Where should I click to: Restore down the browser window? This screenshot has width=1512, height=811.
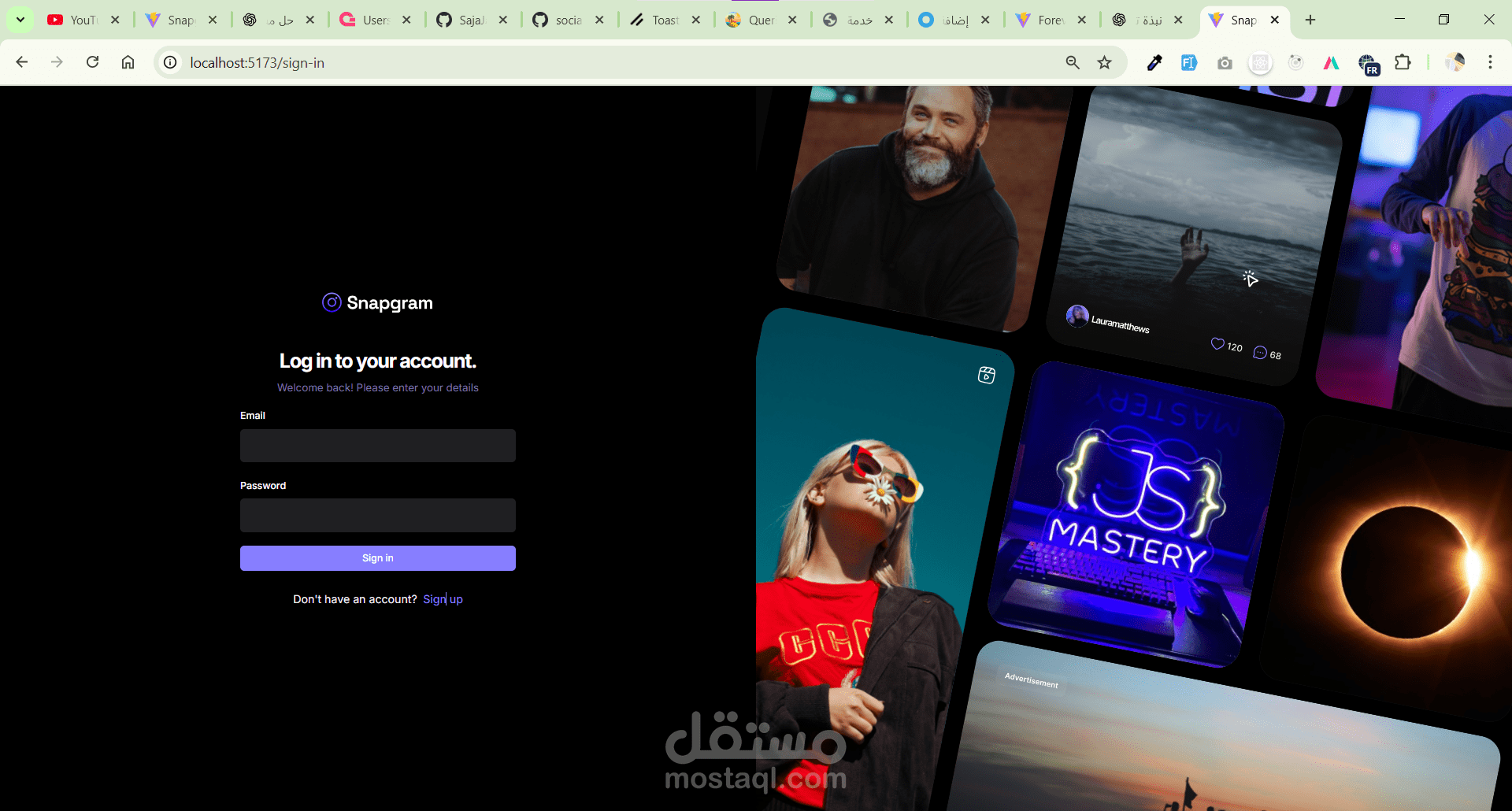(1443, 20)
